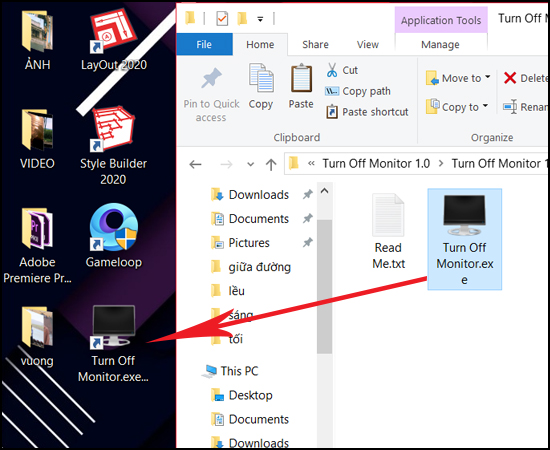Open Documents under This PC
The height and width of the screenshot is (450, 550).
tap(250, 419)
